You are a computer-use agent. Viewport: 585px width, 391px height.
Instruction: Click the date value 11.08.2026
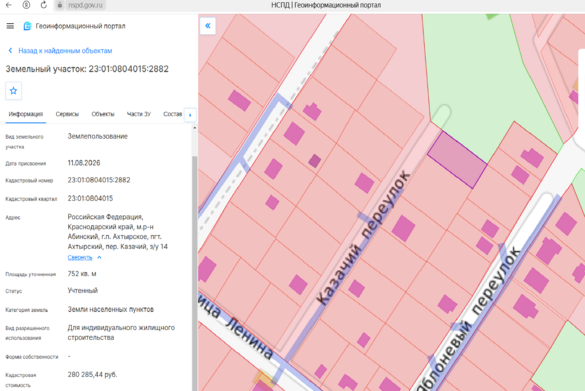pos(84,163)
